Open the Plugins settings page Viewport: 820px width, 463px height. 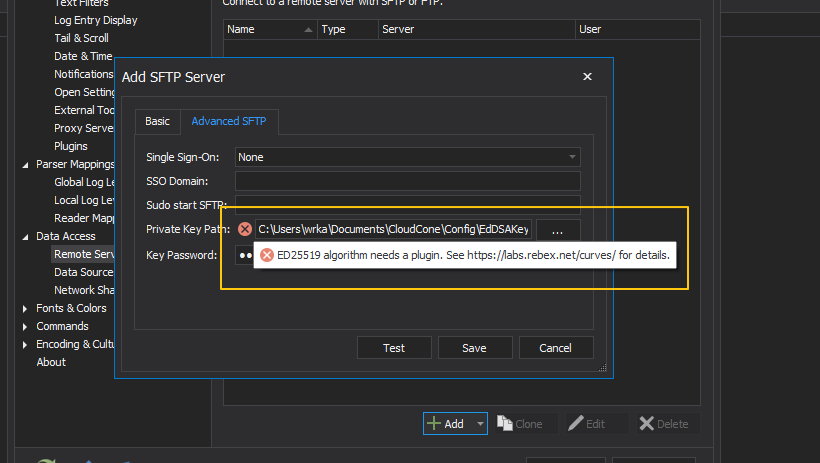click(71, 146)
